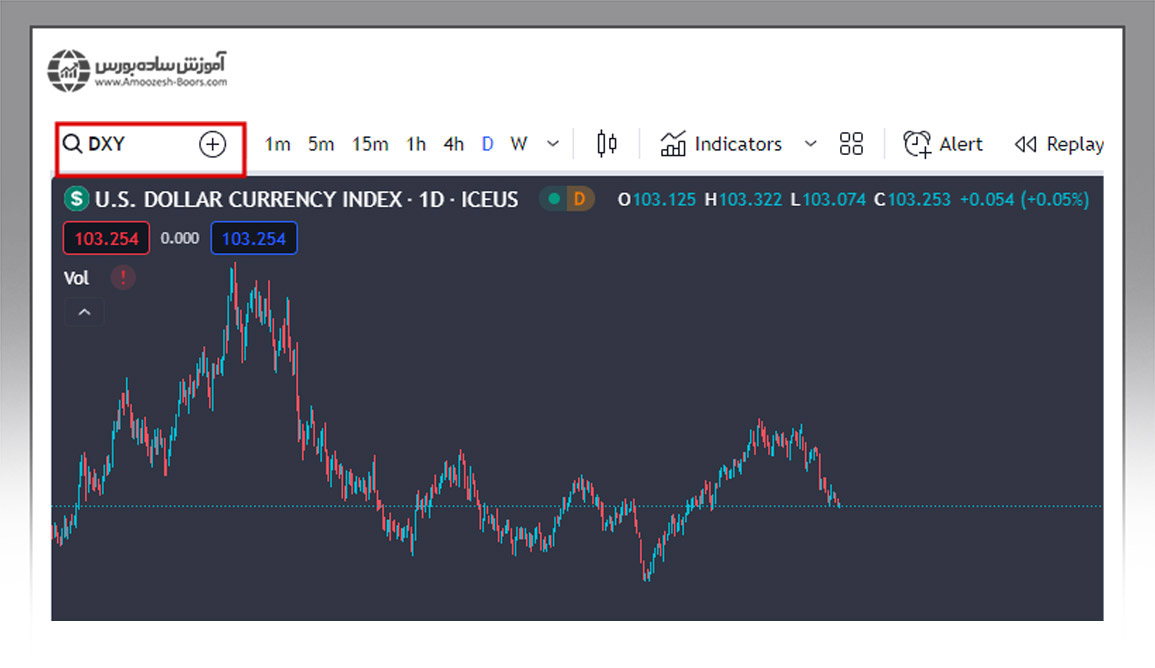
Task: Toggle the orange D data indicator
Action: click(x=579, y=199)
